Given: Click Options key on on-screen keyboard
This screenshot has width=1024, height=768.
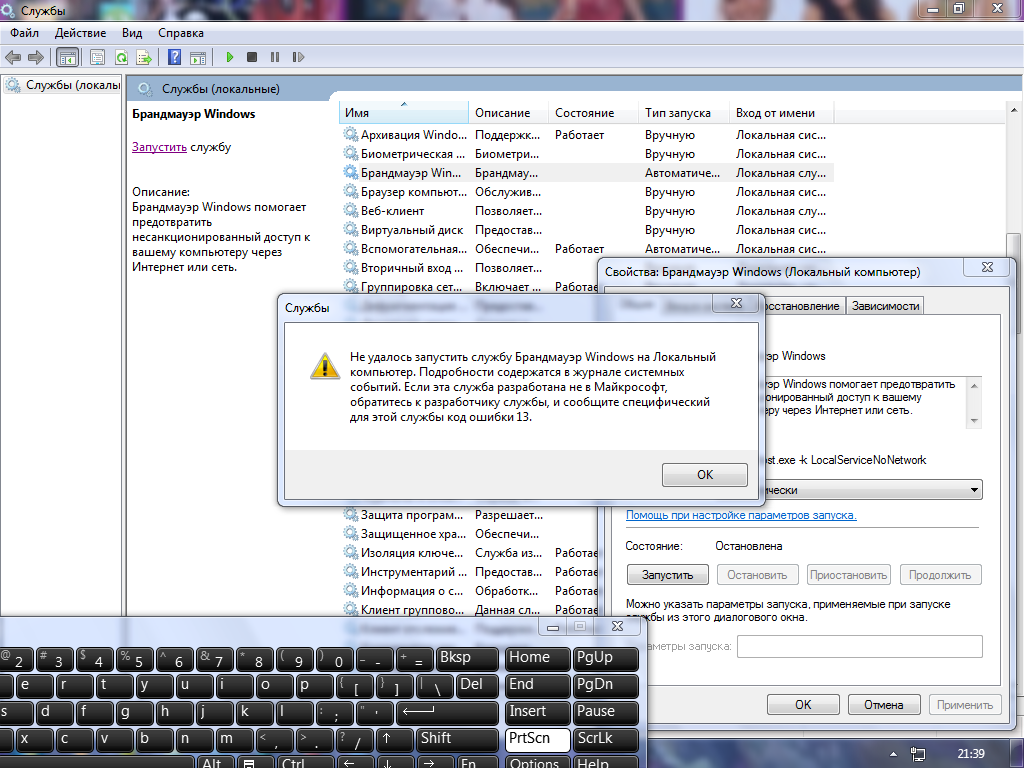Looking at the screenshot, I should (537, 762).
